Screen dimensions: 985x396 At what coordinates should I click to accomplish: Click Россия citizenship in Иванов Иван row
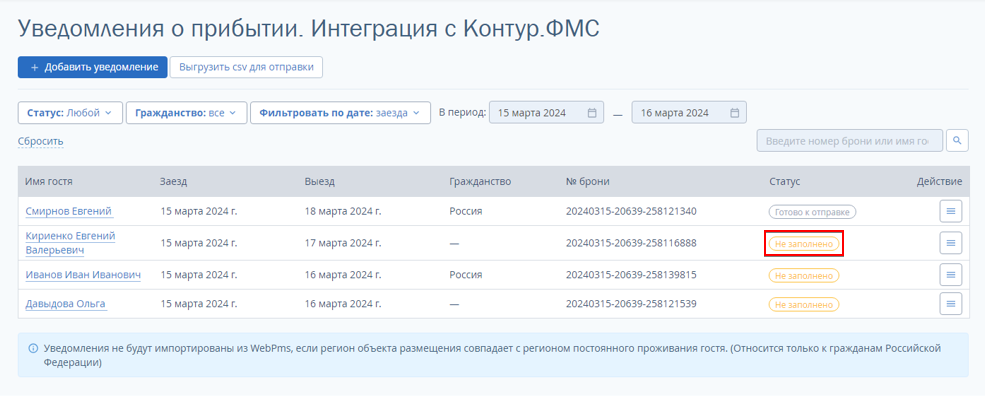pyautogui.click(x=465, y=275)
